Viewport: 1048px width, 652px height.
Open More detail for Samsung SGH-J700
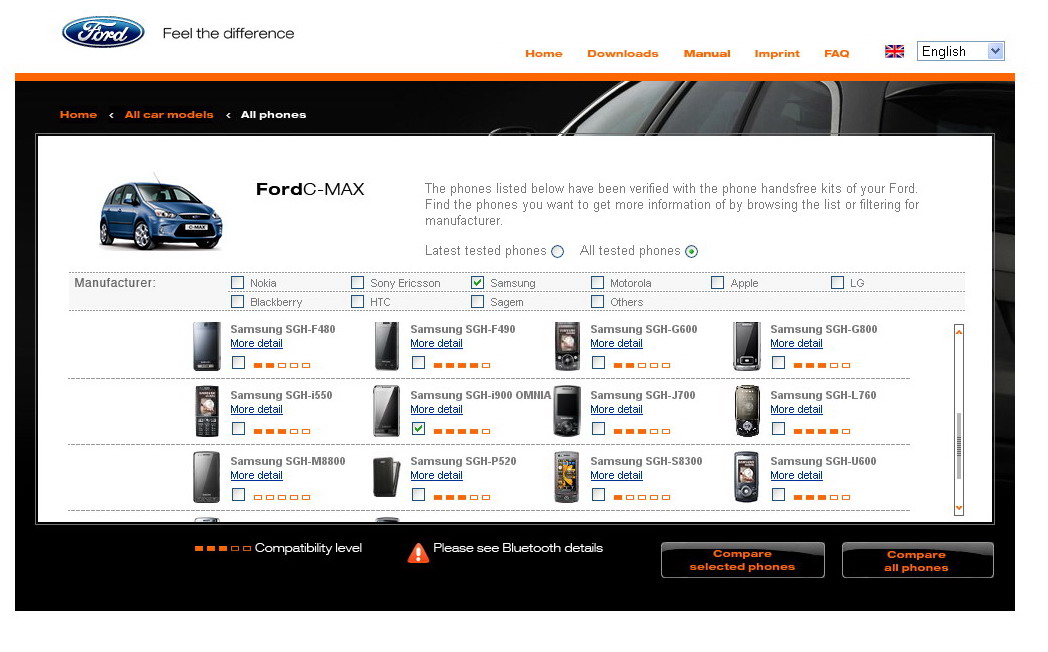pos(616,410)
